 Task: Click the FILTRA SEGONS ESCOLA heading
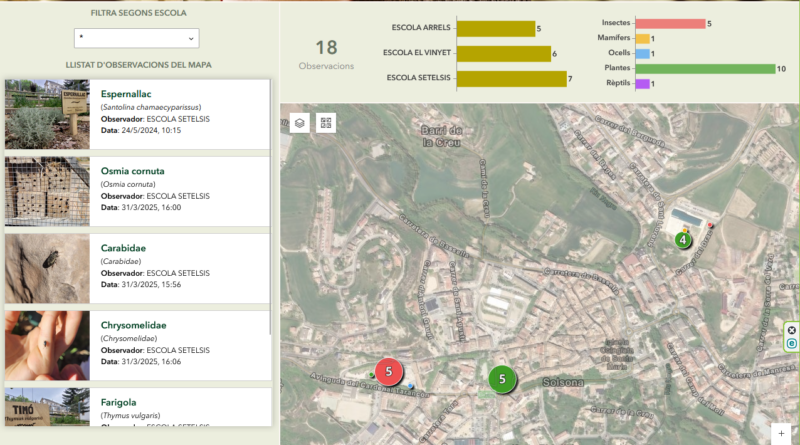pyautogui.click(x=138, y=13)
